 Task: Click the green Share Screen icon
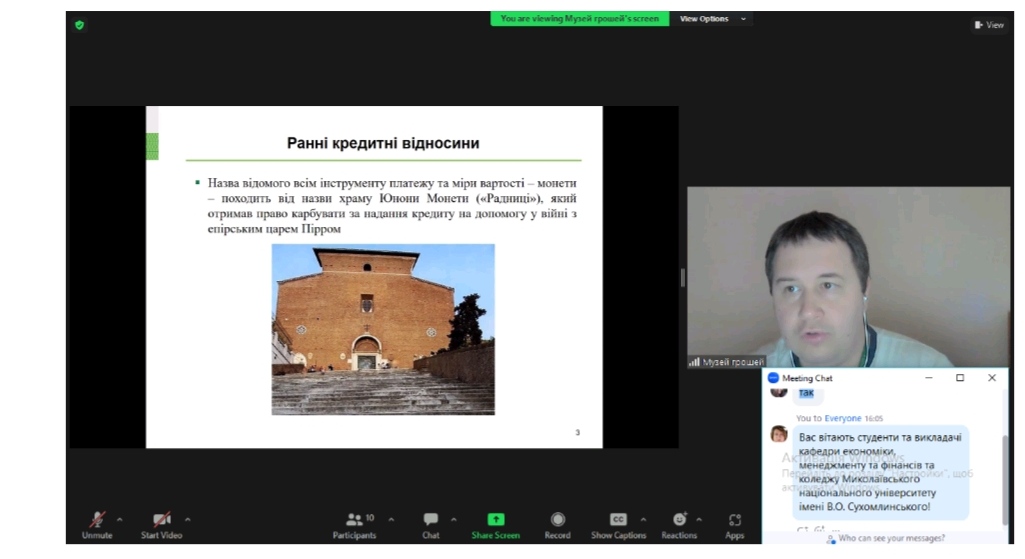495,519
